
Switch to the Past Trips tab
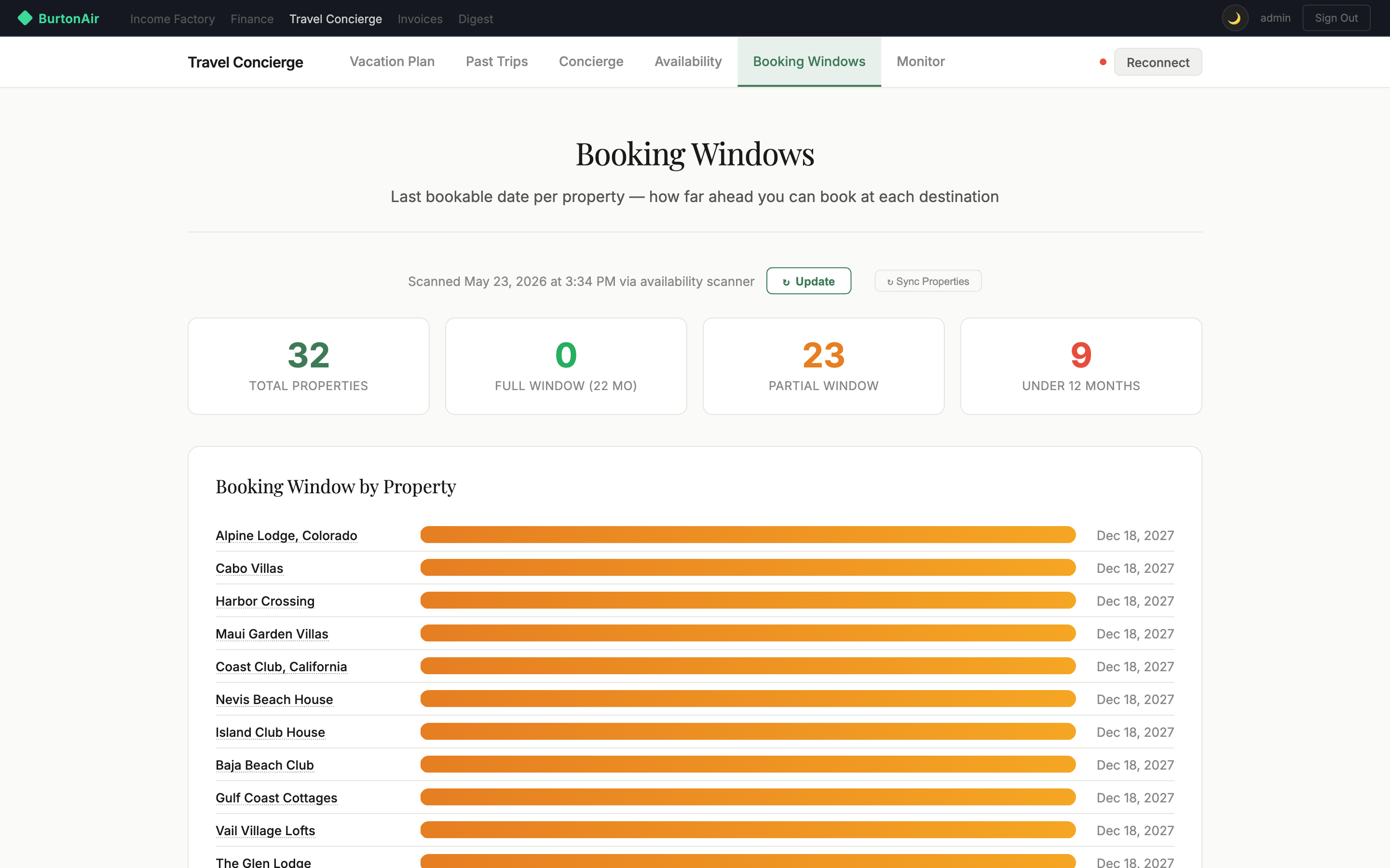coord(497,61)
